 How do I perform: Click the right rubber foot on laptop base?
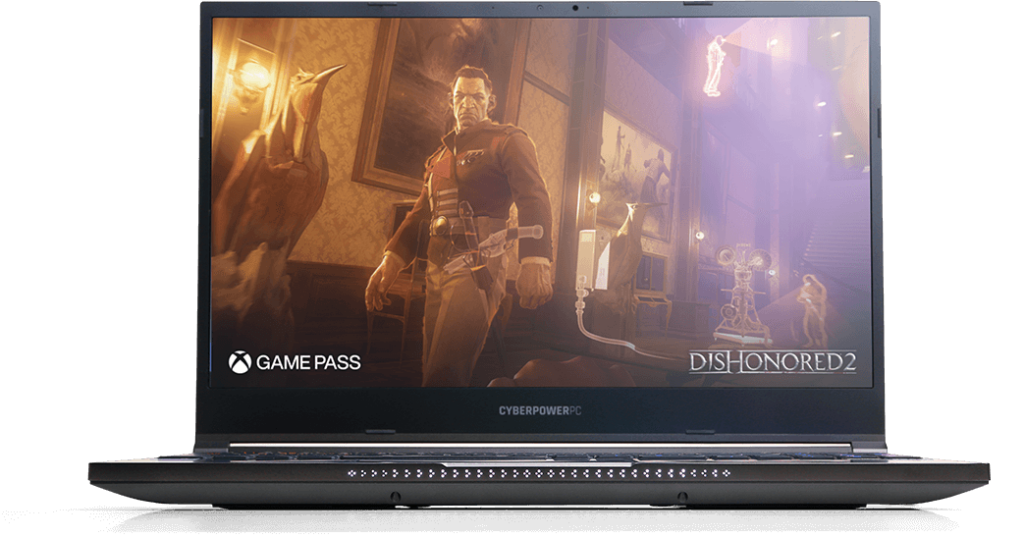click(681, 496)
